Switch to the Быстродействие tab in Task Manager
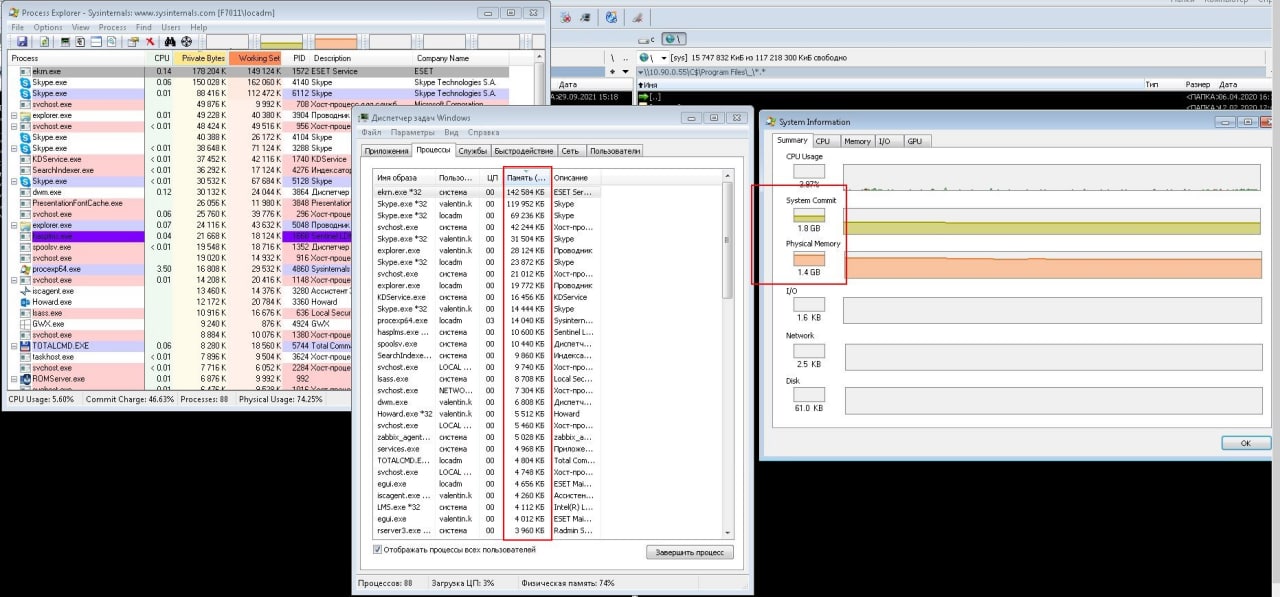Image resolution: width=1280 pixels, height=597 pixels. click(523, 151)
